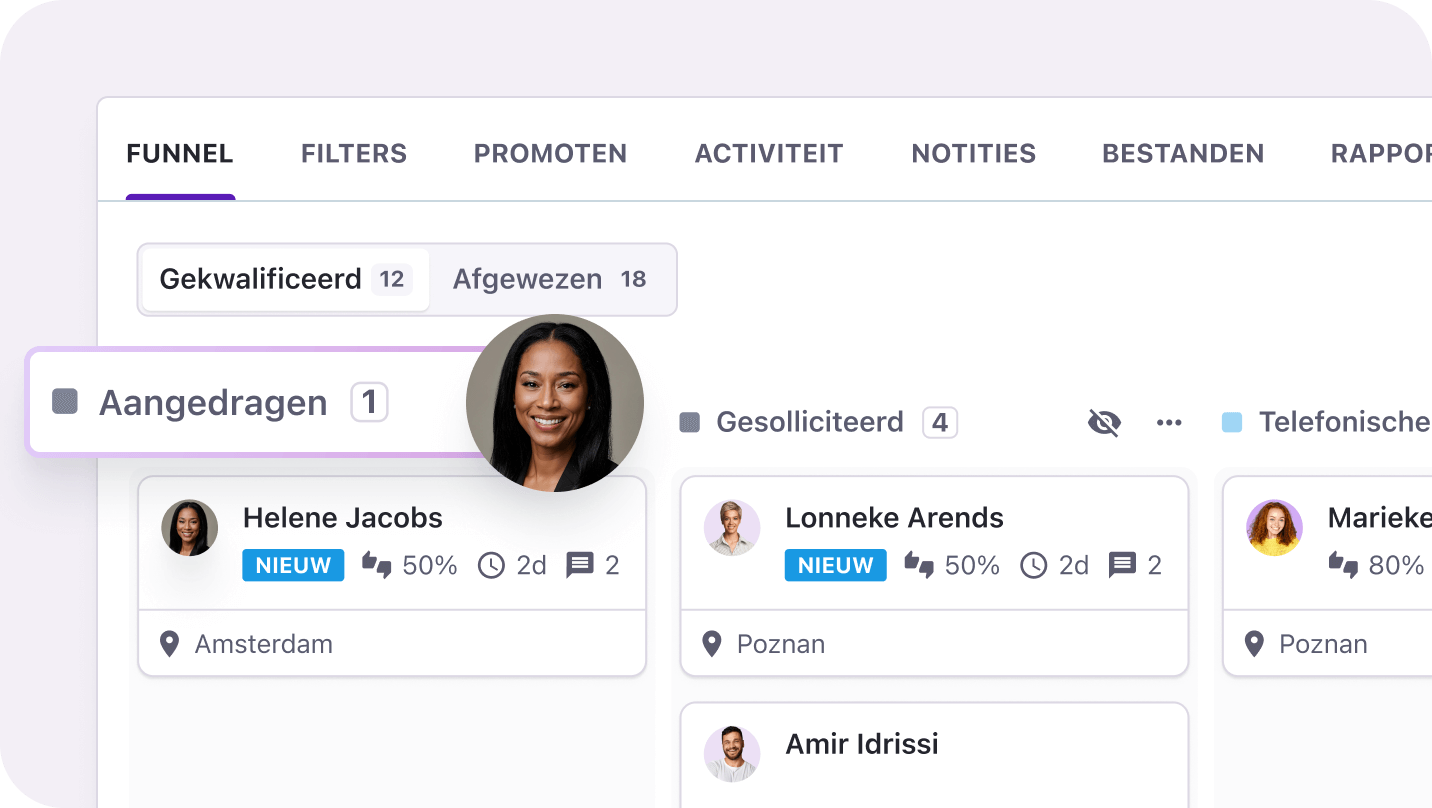Screen dimensions: 1432x808
Task: Expand the Telefonische column header
Action: 1344,422
